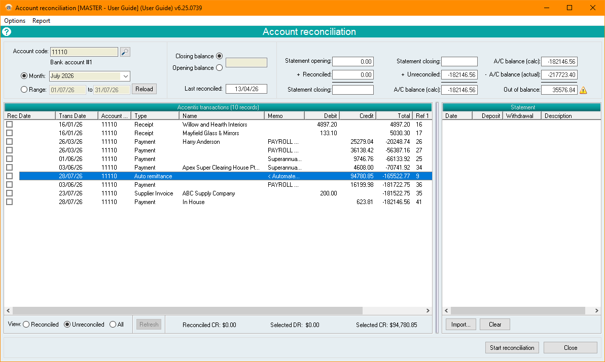Click the Reload button
This screenshot has height=362, width=605.
pos(144,89)
